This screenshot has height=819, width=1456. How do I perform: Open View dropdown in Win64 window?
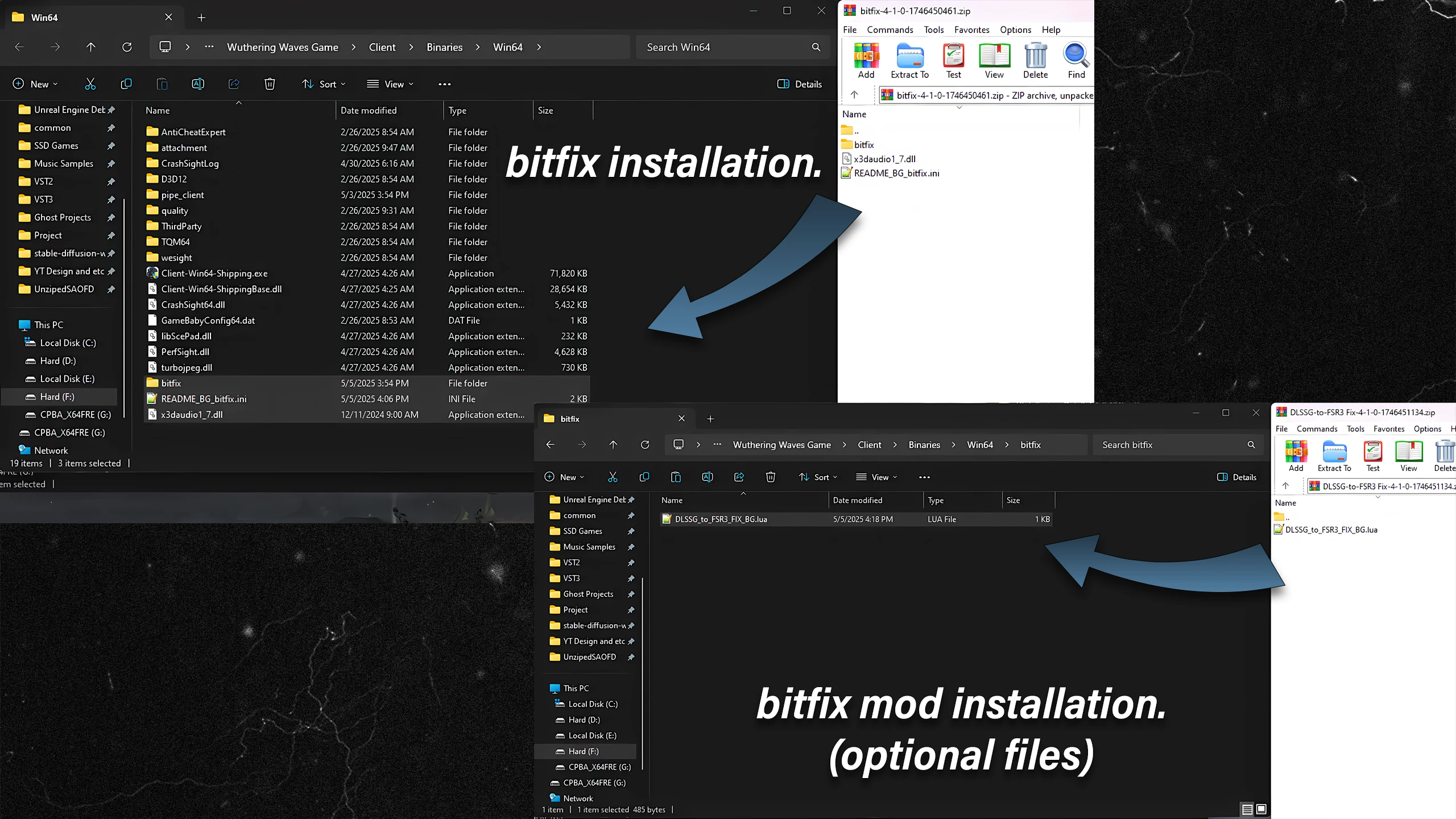click(390, 84)
